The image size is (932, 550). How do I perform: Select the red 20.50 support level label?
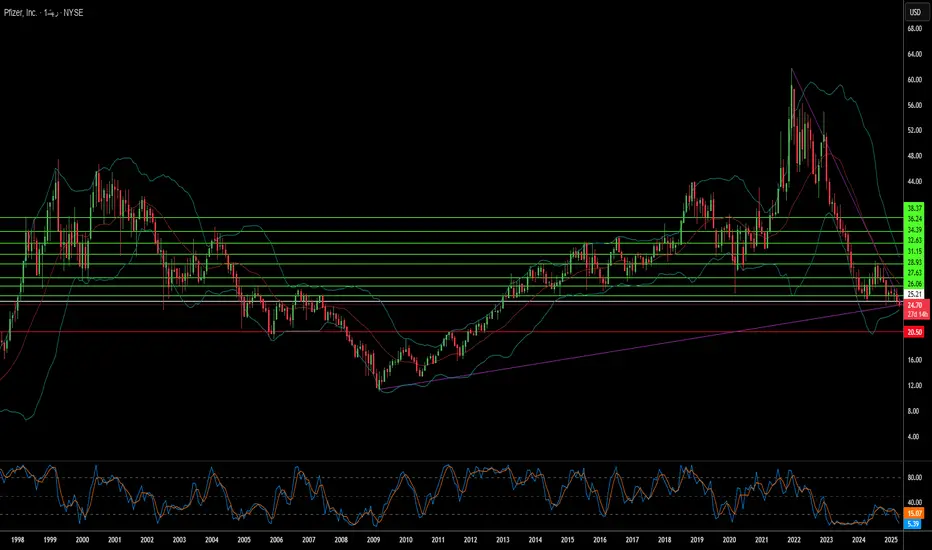913,331
